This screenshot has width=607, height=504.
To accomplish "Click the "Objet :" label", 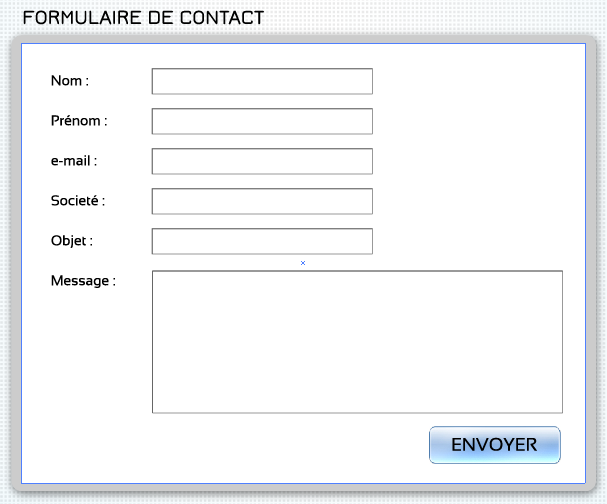I will click(72, 240).
